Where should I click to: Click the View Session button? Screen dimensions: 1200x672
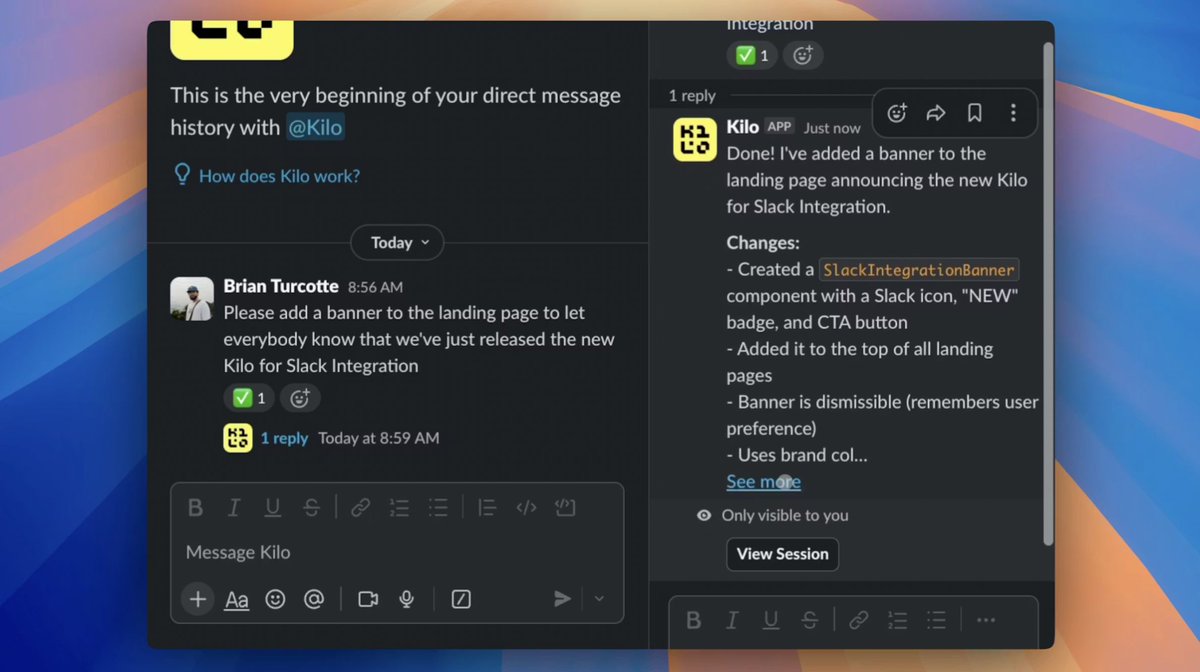tap(782, 554)
